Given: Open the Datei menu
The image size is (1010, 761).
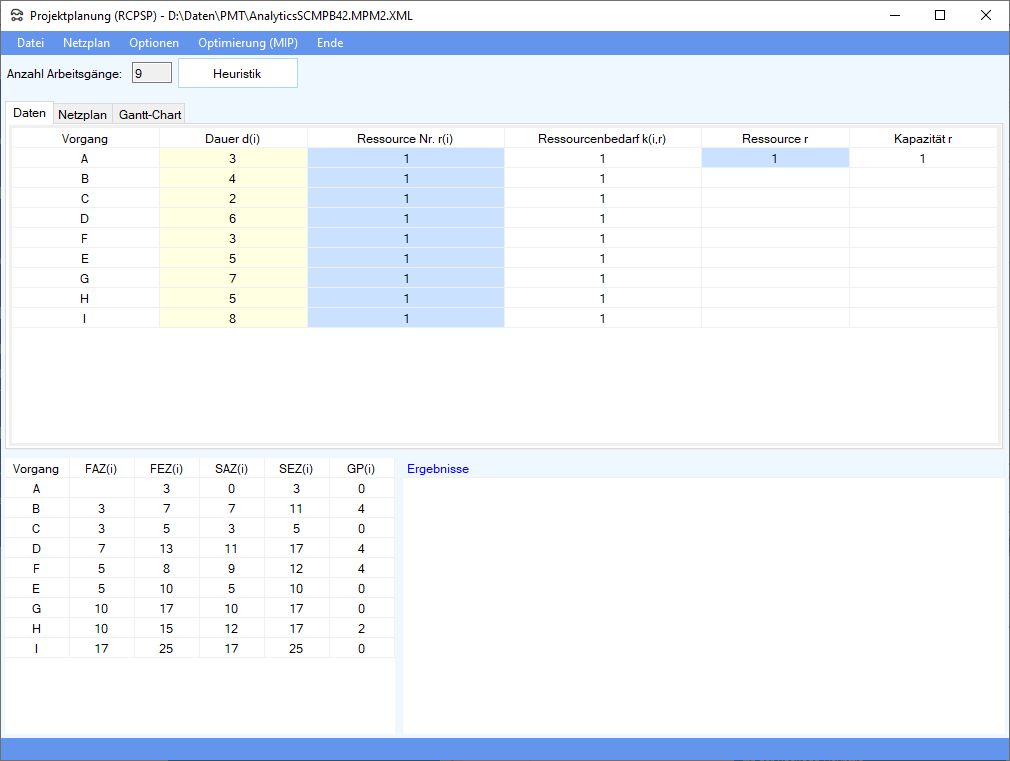Looking at the screenshot, I should click(x=31, y=43).
